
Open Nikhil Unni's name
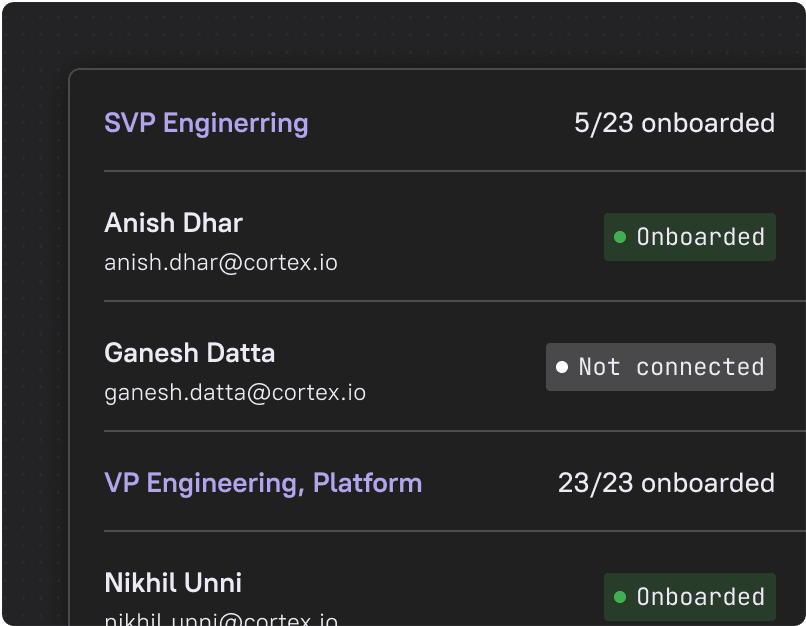(173, 583)
